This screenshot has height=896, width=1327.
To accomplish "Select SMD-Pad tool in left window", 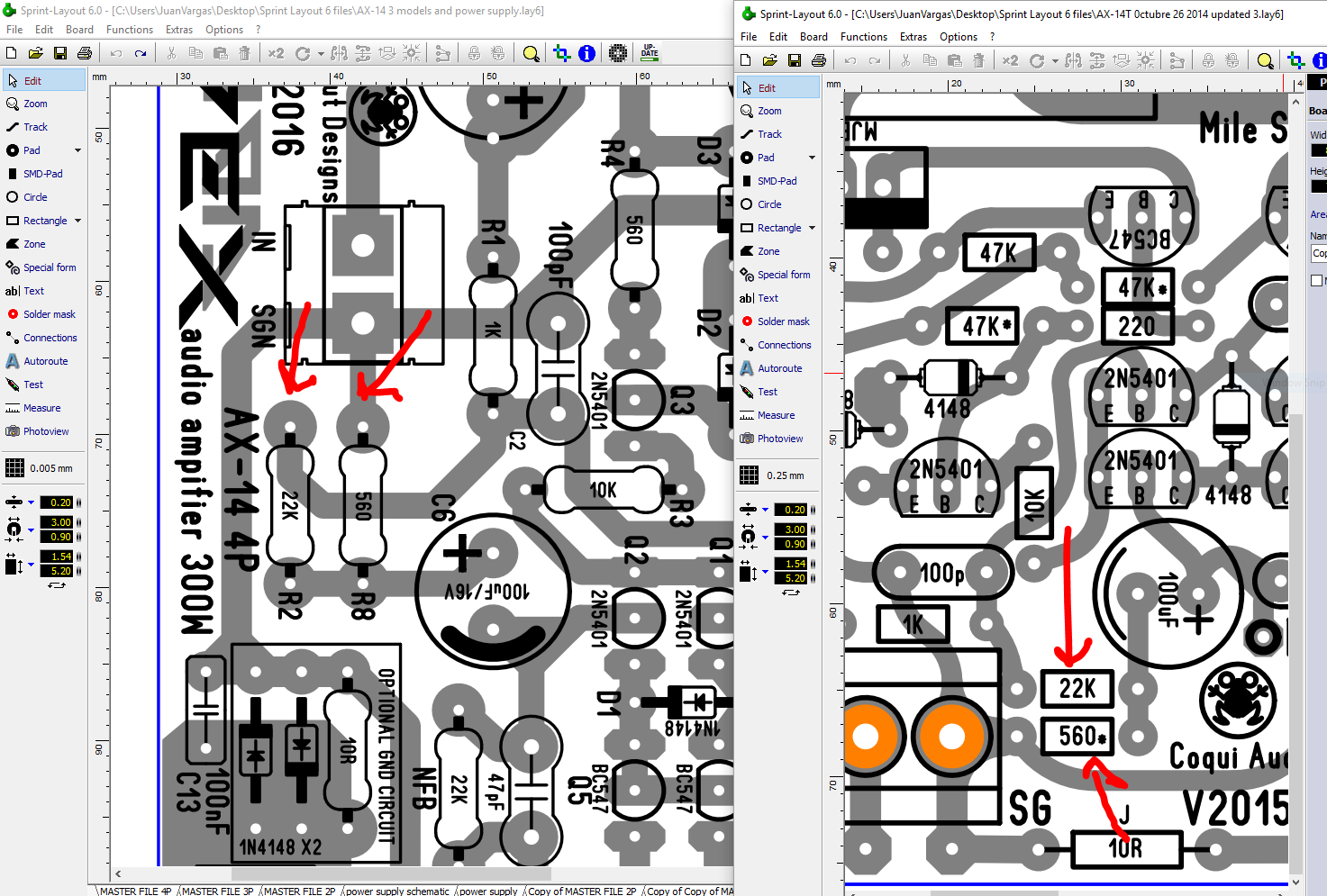I will pos(43,174).
